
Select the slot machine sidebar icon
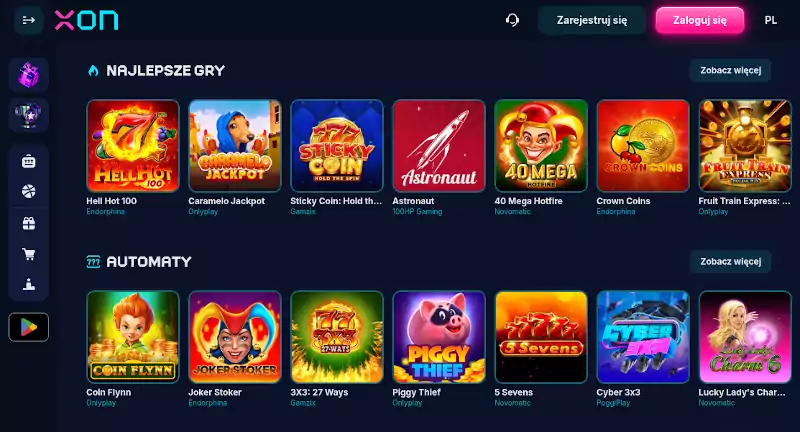pyautogui.click(x=29, y=162)
